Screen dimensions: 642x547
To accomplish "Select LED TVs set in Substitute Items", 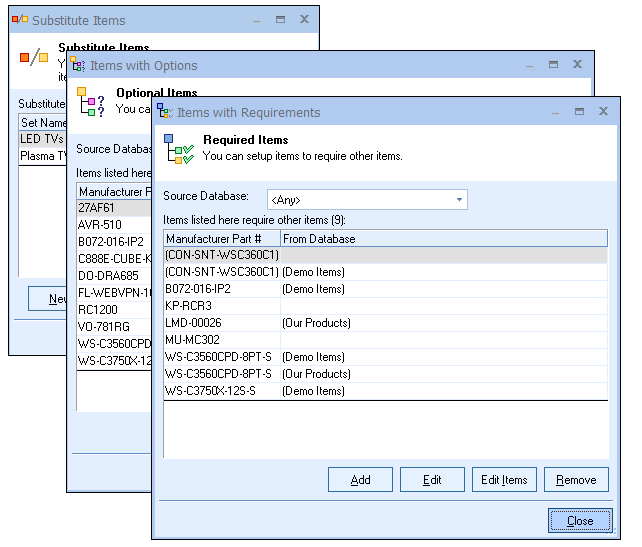I will pos(43,139).
